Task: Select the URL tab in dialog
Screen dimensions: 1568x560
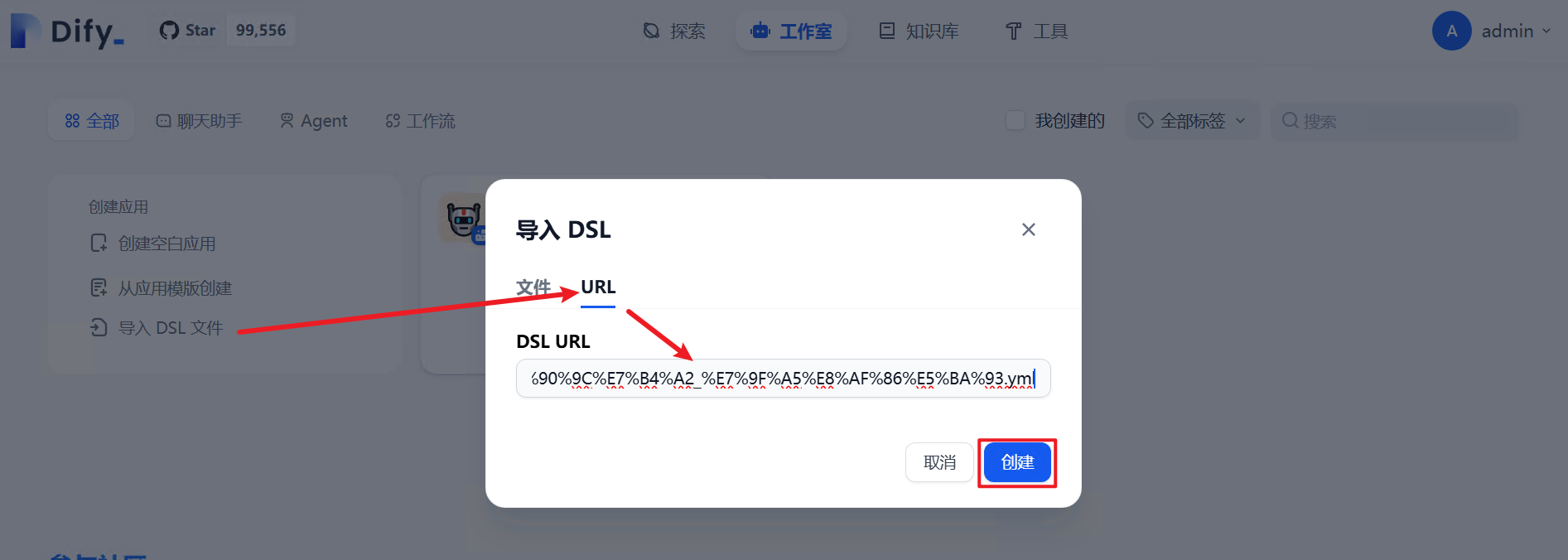Action: (598, 287)
